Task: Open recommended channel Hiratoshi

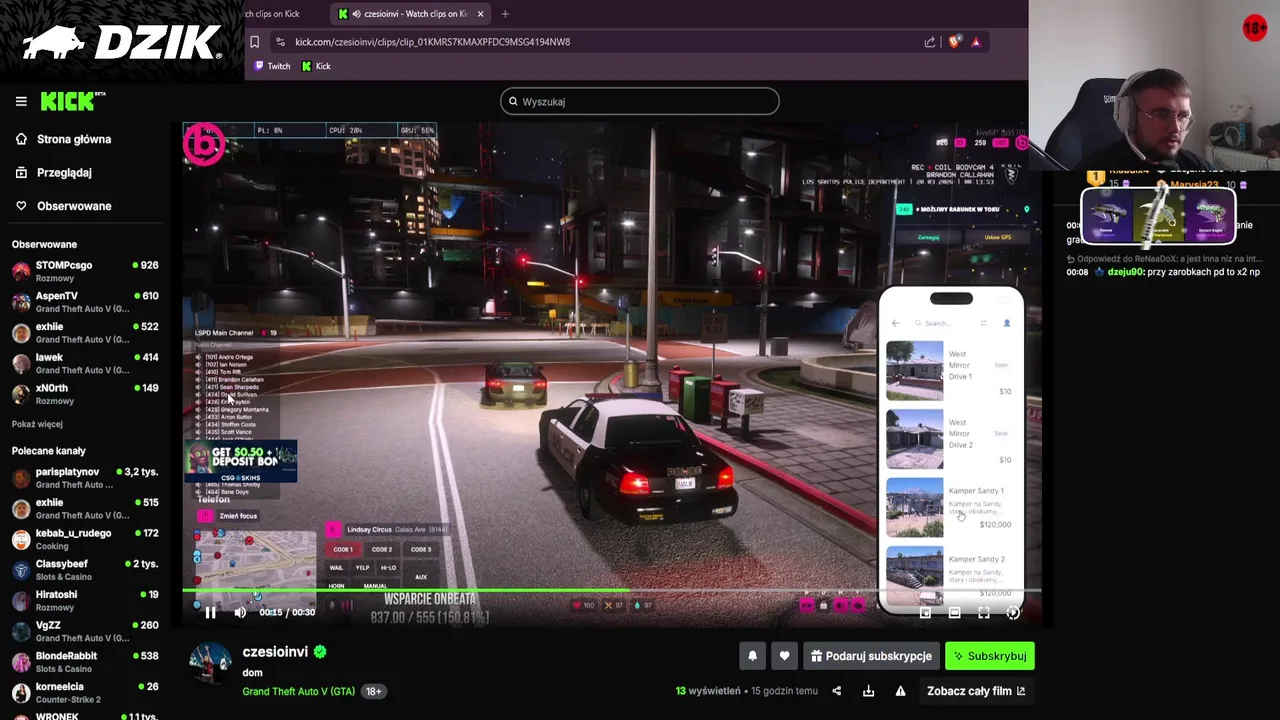Action: [x=85, y=600]
